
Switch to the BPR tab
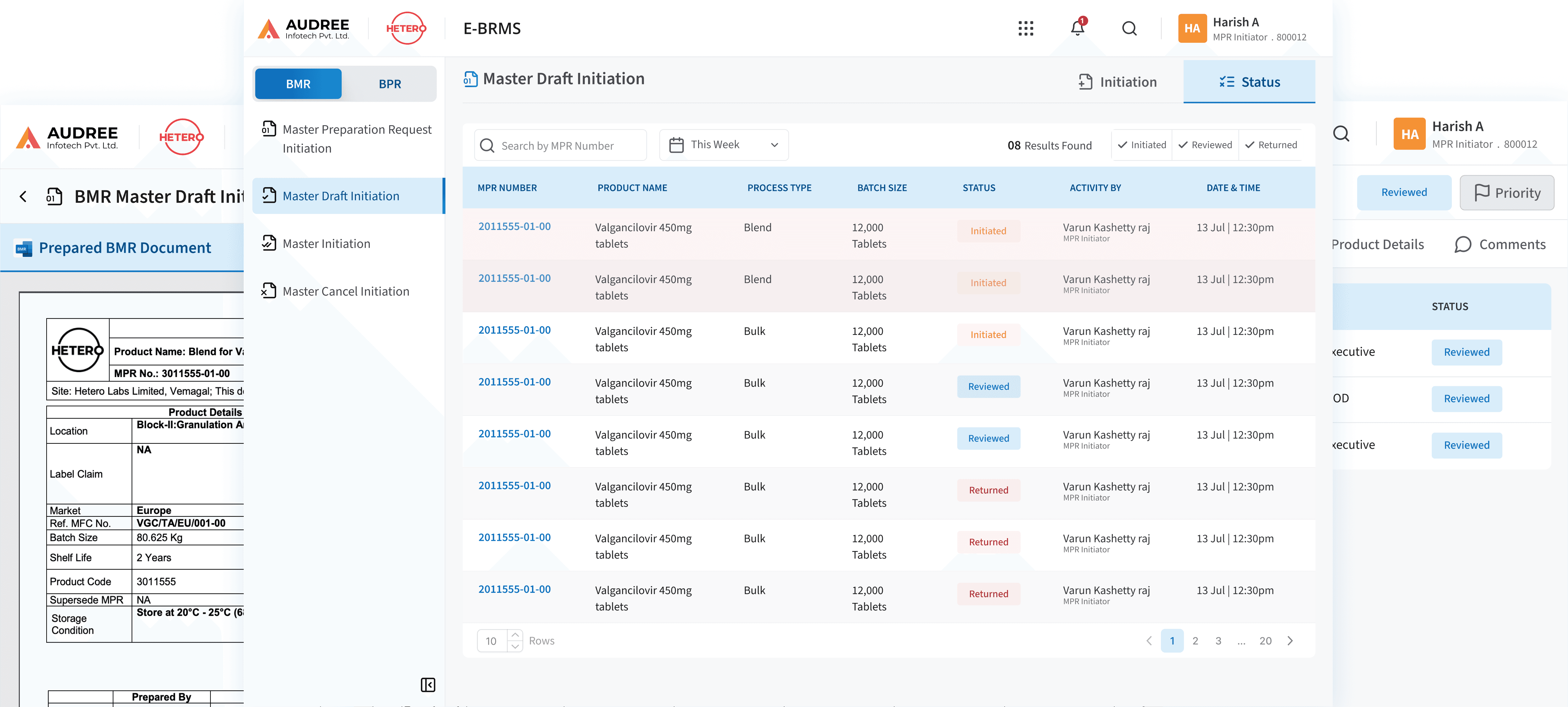(x=389, y=84)
